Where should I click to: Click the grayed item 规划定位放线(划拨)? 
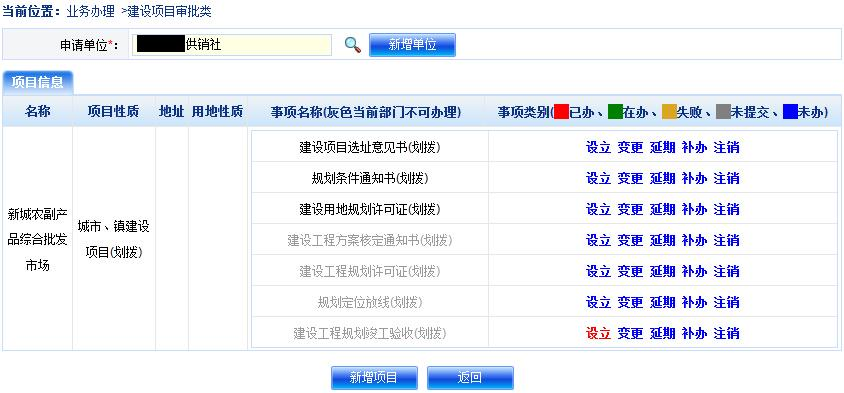point(370,302)
